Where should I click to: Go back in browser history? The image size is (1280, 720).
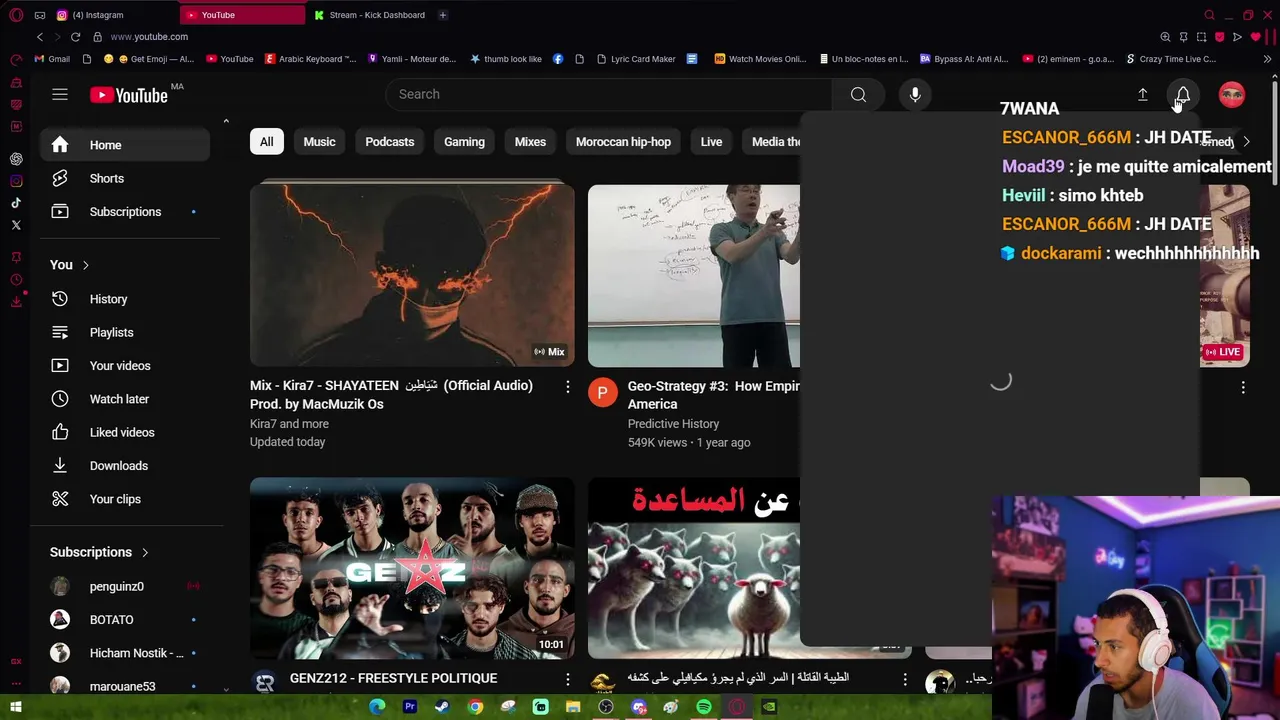pyautogui.click(x=40, y=37)
